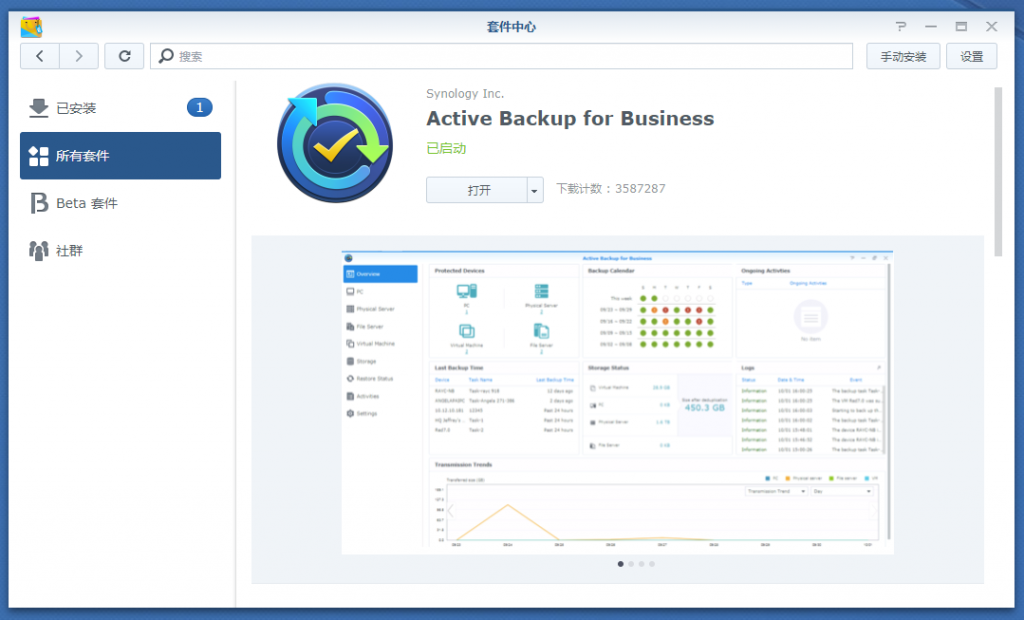This screenshot has width=1024, height=620.
Task: Click the 手动安装 button
Action: pos(903,56)
